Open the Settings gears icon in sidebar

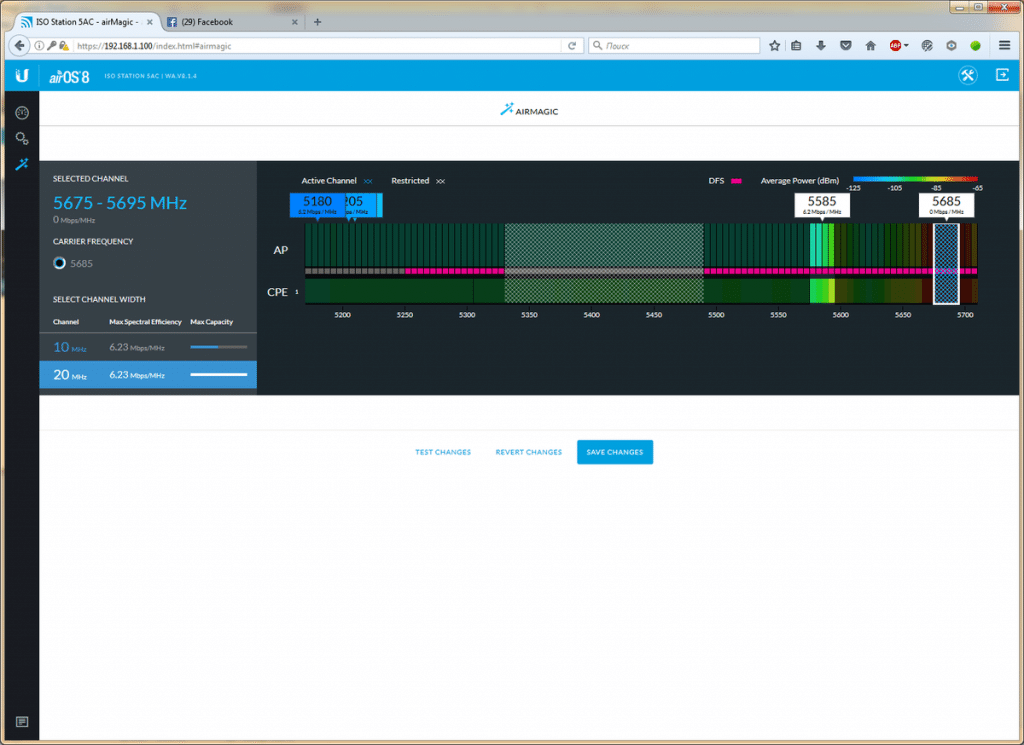pos(21,138)
